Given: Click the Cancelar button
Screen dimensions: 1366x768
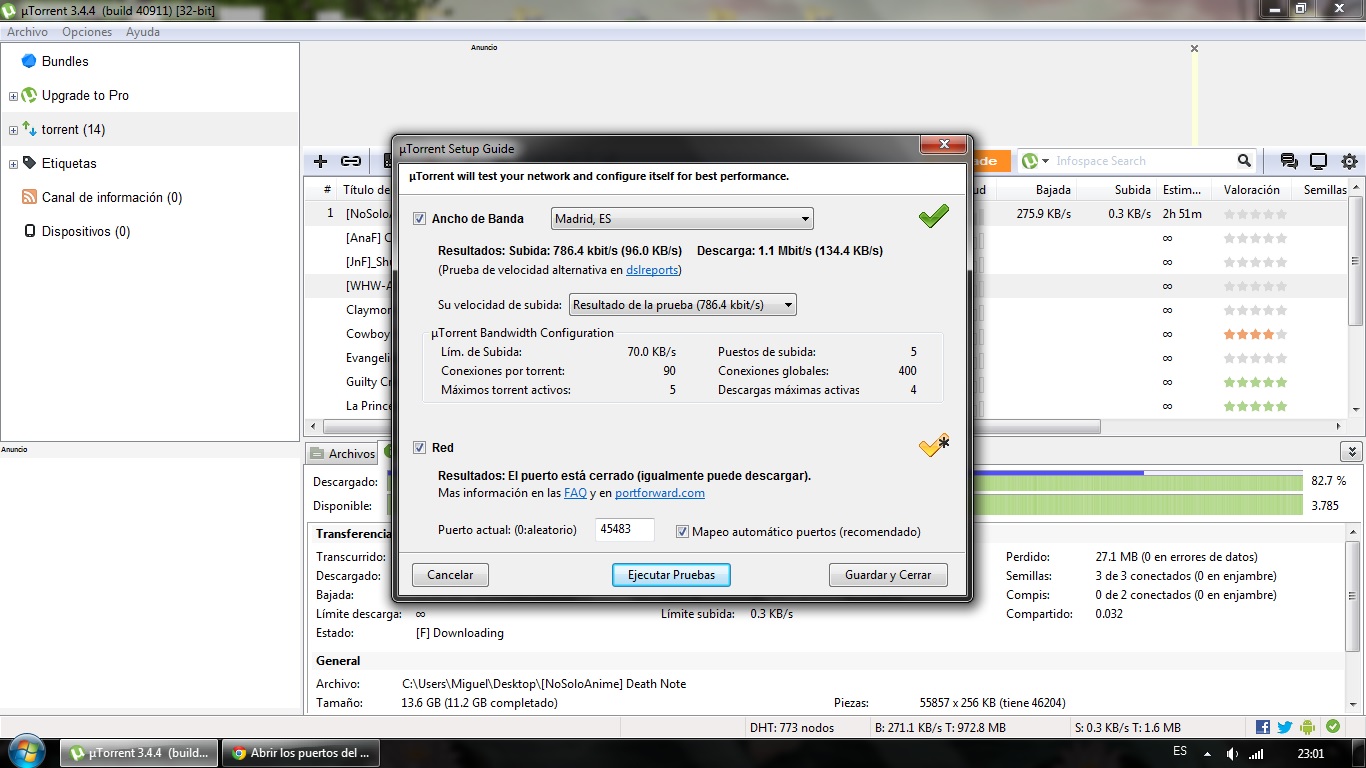Looking at the screenshot, I should click(x=450, y=575).
